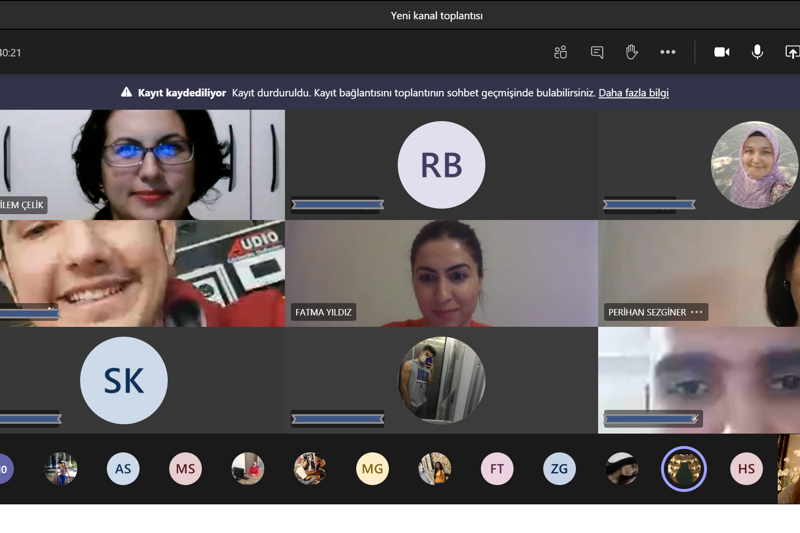The width and height of the screenshot is (800, 533).
Task: Click the MG avatar in participant strip
Action: point(372,468)
